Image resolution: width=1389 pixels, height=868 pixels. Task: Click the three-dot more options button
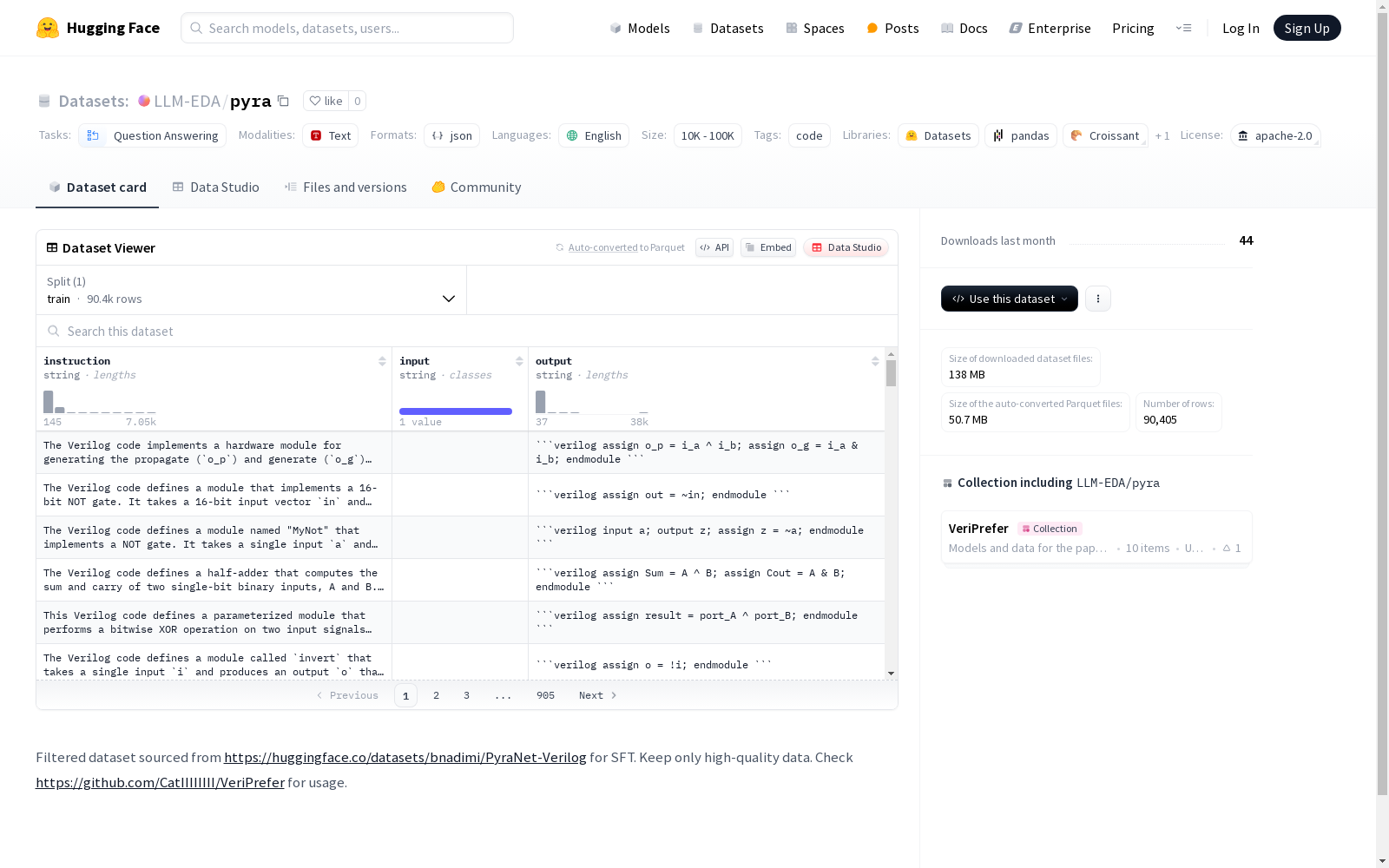pyautogui.click(x=1098, y=299)
